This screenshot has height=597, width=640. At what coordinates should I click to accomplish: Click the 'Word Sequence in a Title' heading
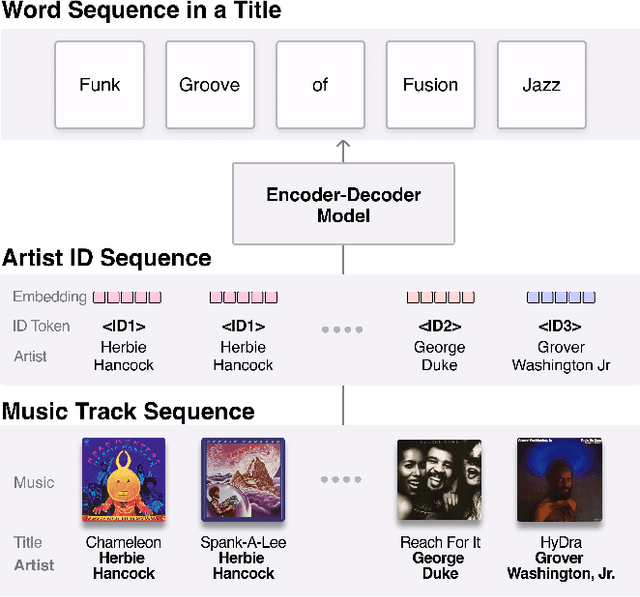point(141,13)
